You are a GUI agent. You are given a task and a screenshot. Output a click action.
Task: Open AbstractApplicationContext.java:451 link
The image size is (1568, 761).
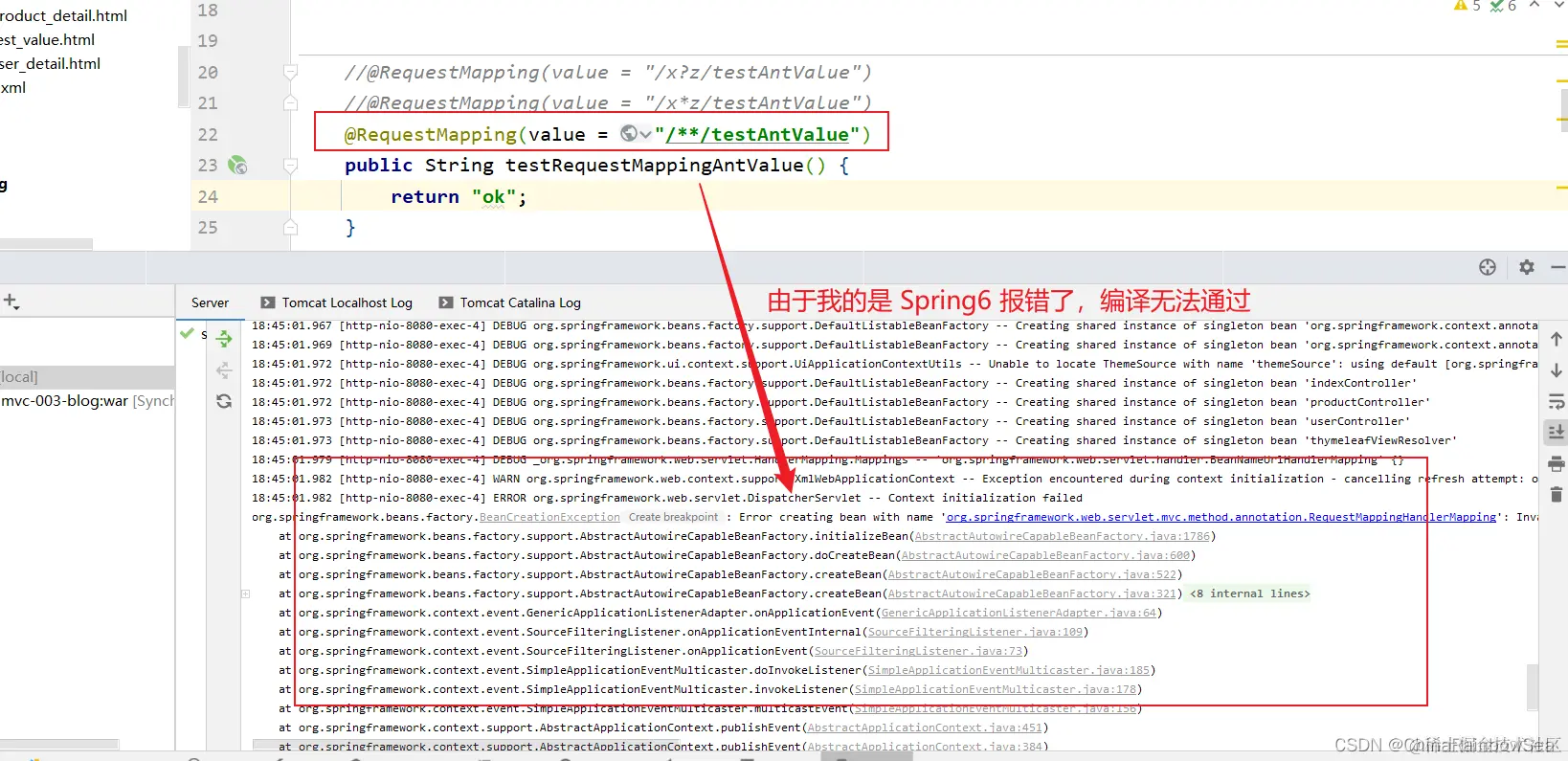[x=925, y=727]
